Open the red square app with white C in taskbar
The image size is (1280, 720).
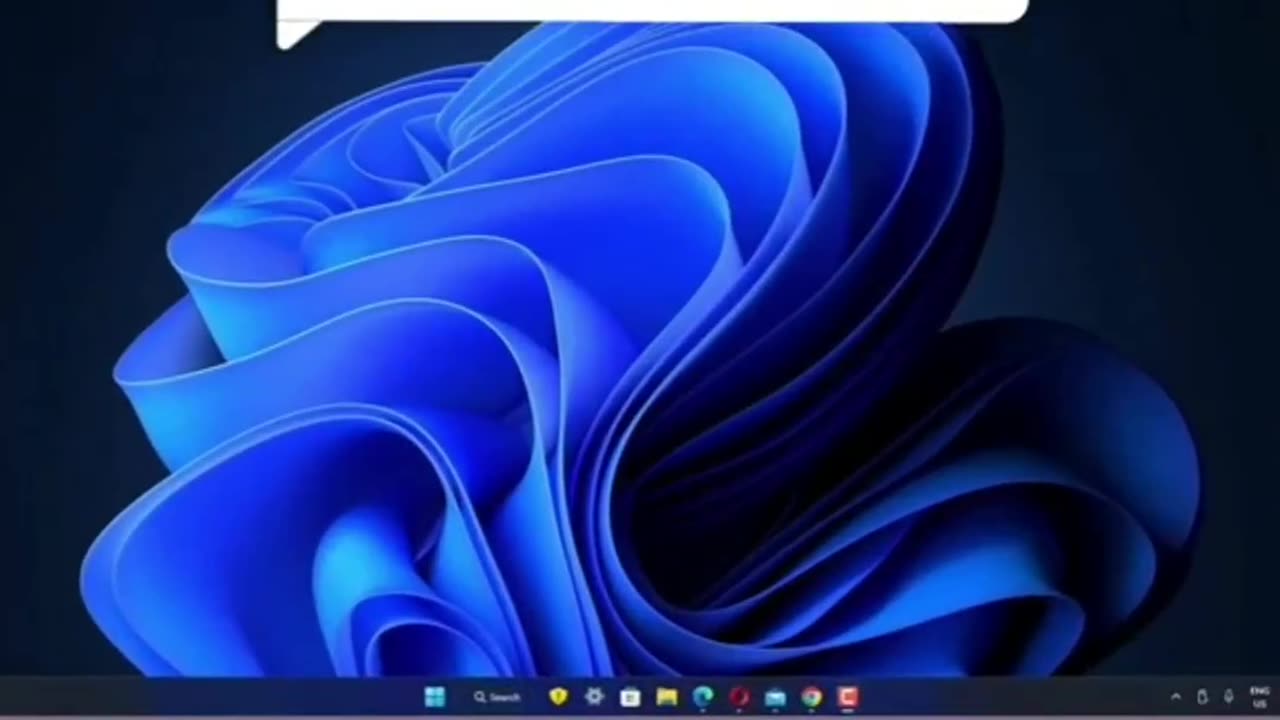tap(848, 697)
